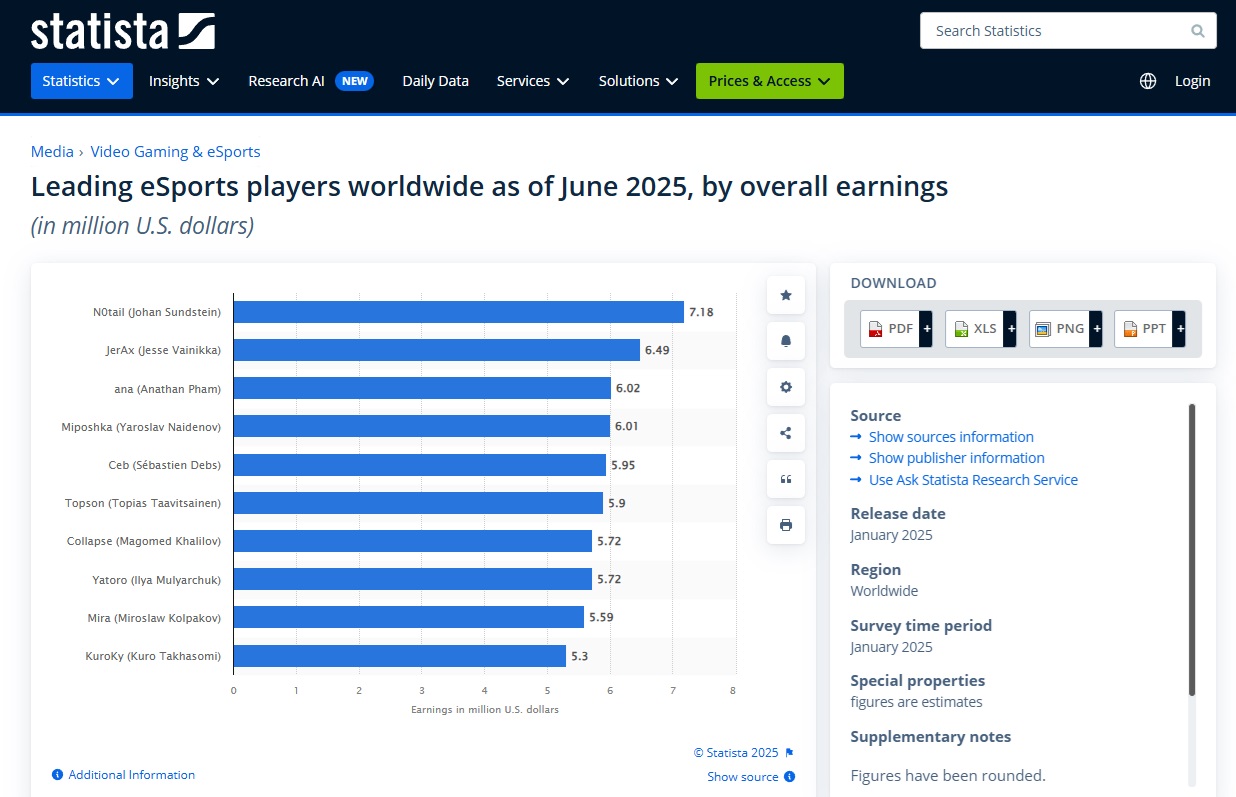Click 'figures are estimates' text

[x=916, y=702]
